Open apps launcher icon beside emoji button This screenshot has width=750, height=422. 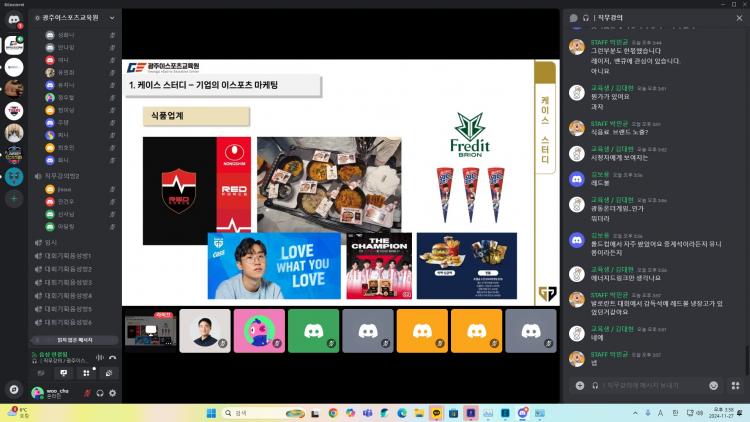735,386
